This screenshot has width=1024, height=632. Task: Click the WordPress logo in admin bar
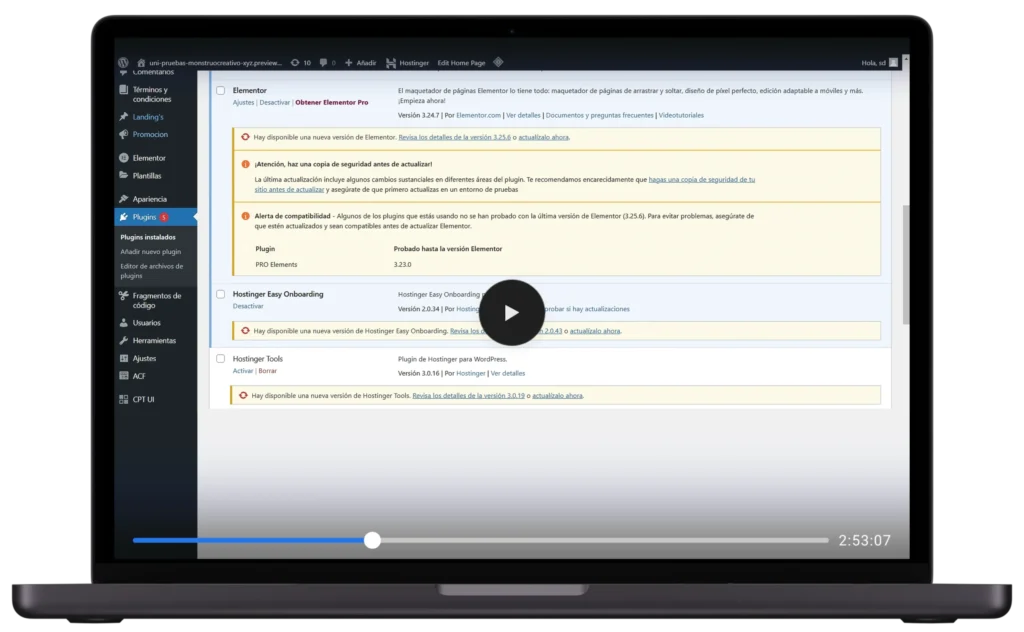coord(123,63)
